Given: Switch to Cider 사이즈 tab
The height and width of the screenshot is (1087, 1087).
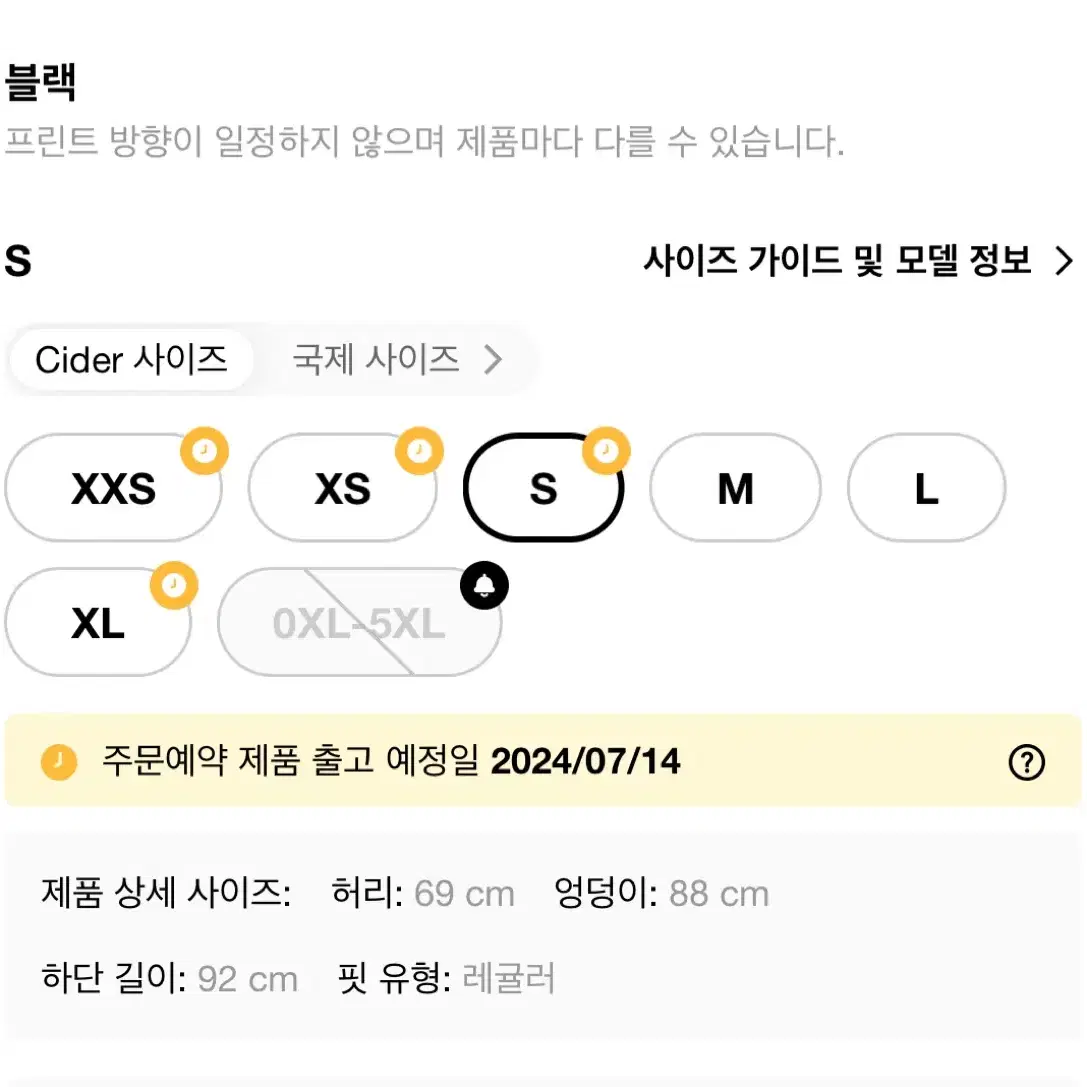Looking at the screenshot, I should (x=132, y=360).
